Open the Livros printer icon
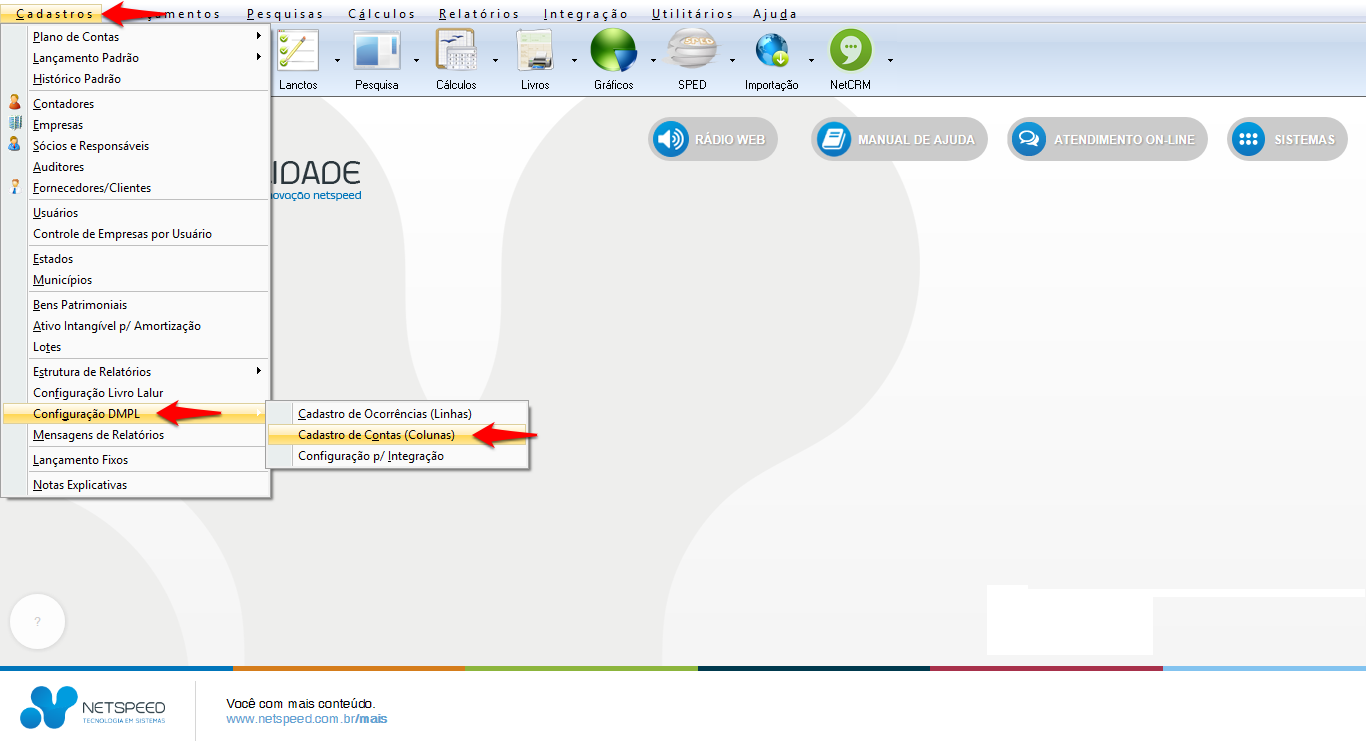1366x747 pixels. click(535, 50)
